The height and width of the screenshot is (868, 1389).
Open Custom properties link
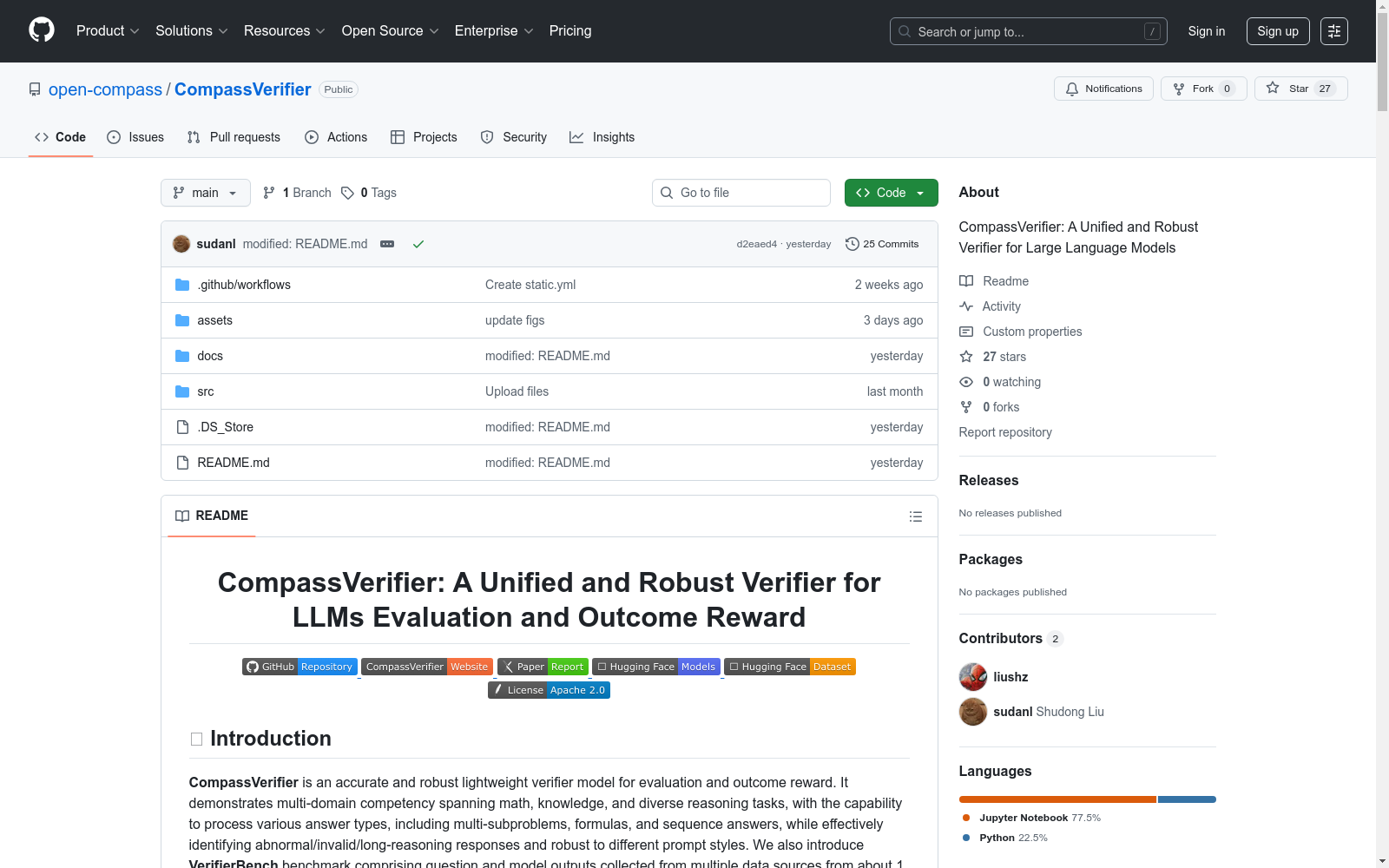click(1021, 332)
